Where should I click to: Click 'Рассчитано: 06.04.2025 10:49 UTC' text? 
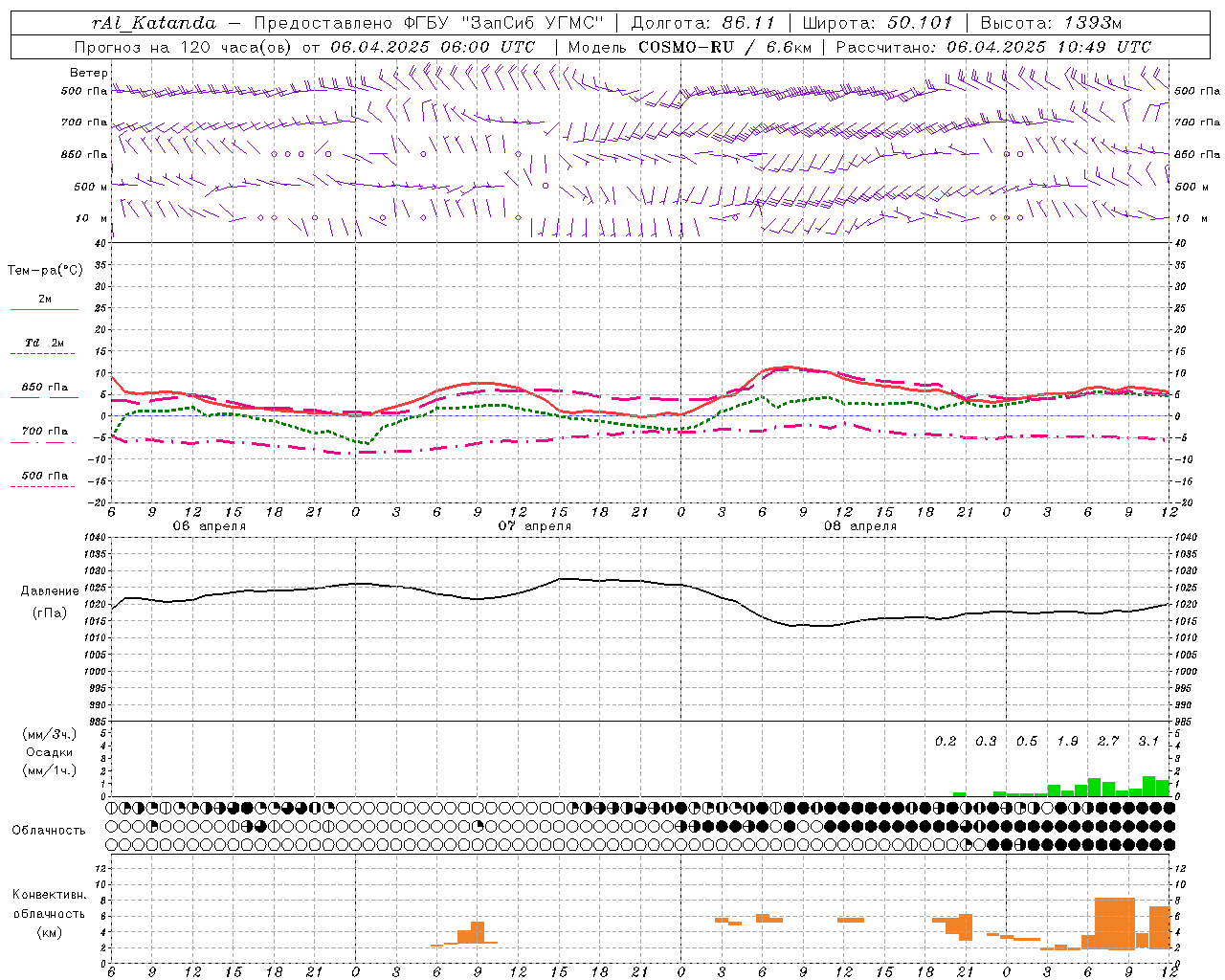pos(993,47)
